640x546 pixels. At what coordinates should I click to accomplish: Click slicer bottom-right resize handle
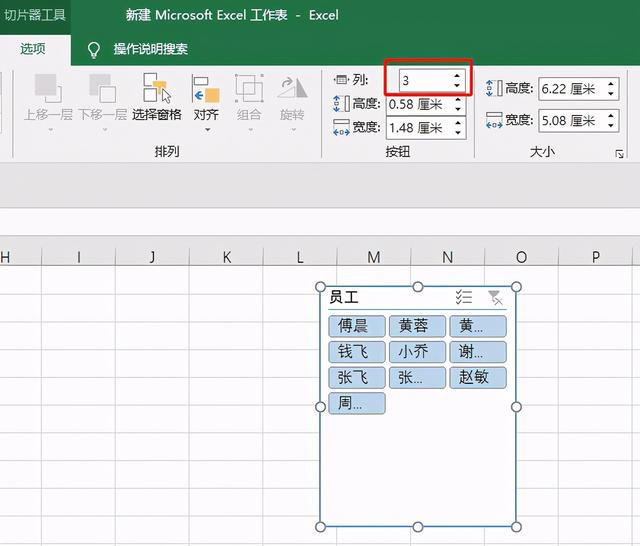click(516, 527)
